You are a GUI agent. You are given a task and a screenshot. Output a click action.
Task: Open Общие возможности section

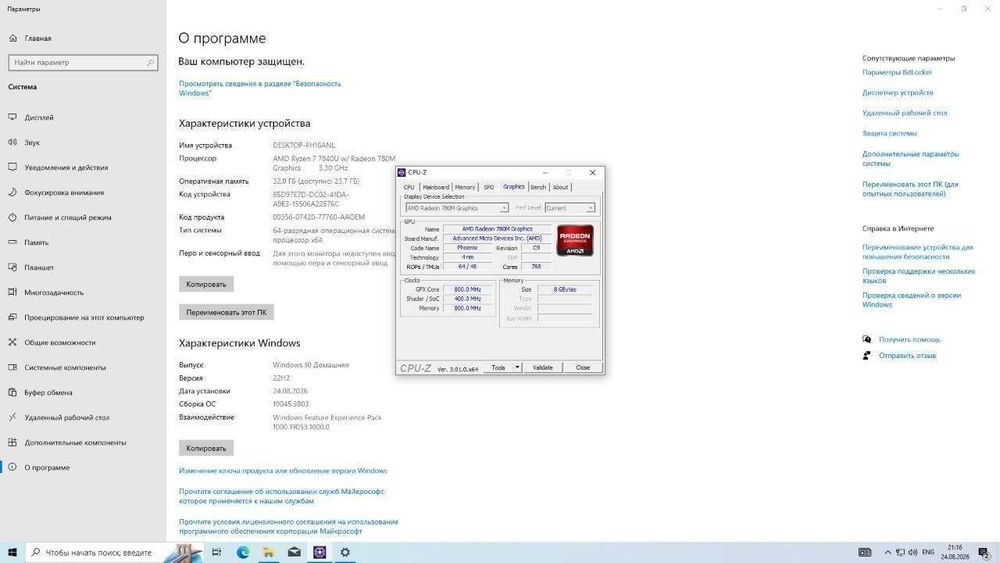[60, 342]
